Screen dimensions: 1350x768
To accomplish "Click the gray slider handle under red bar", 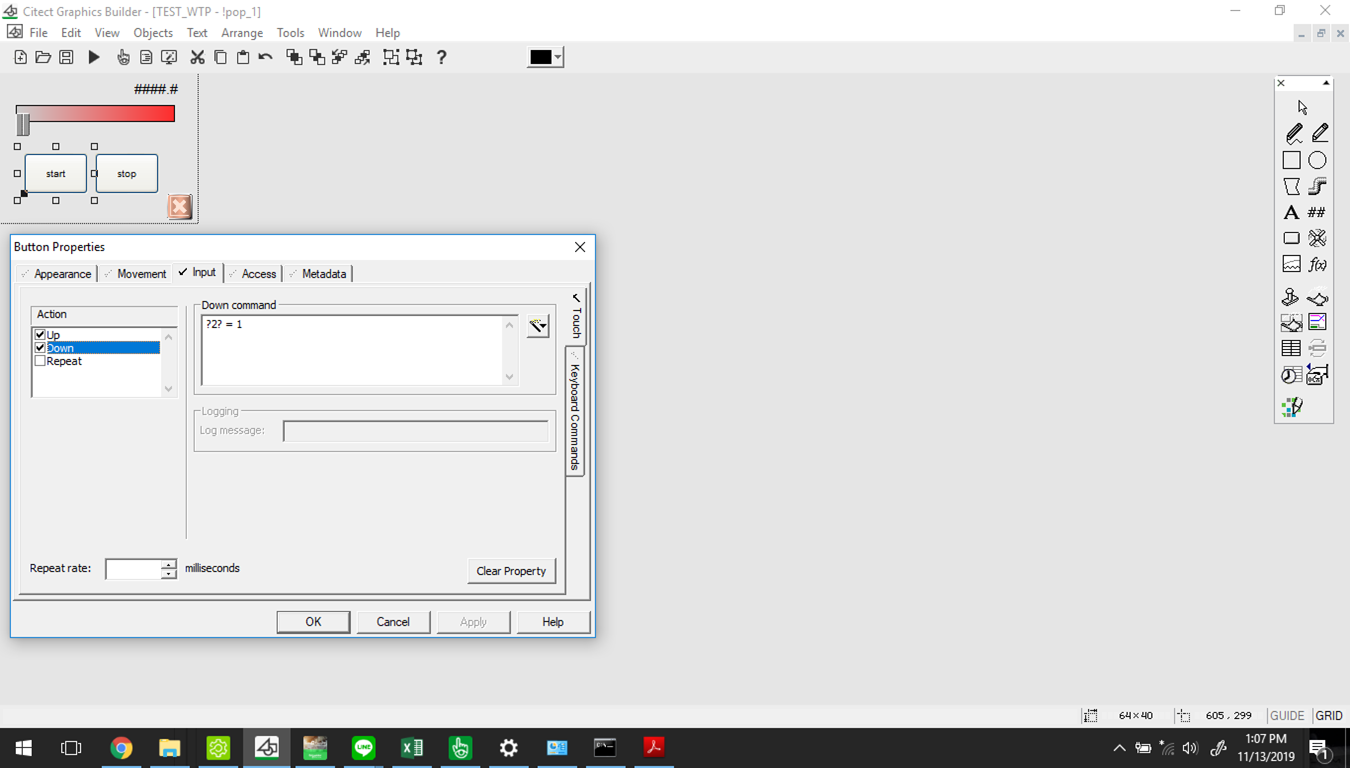I will (x=23, y=124).
